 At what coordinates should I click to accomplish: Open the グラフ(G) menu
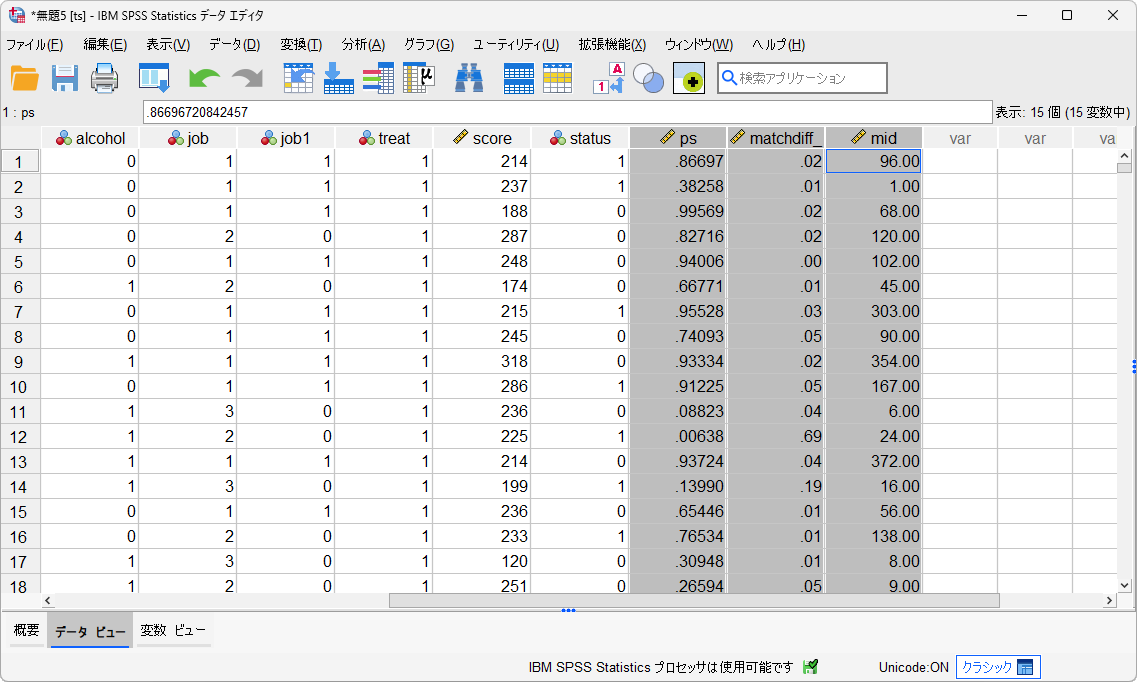point(428,45)
